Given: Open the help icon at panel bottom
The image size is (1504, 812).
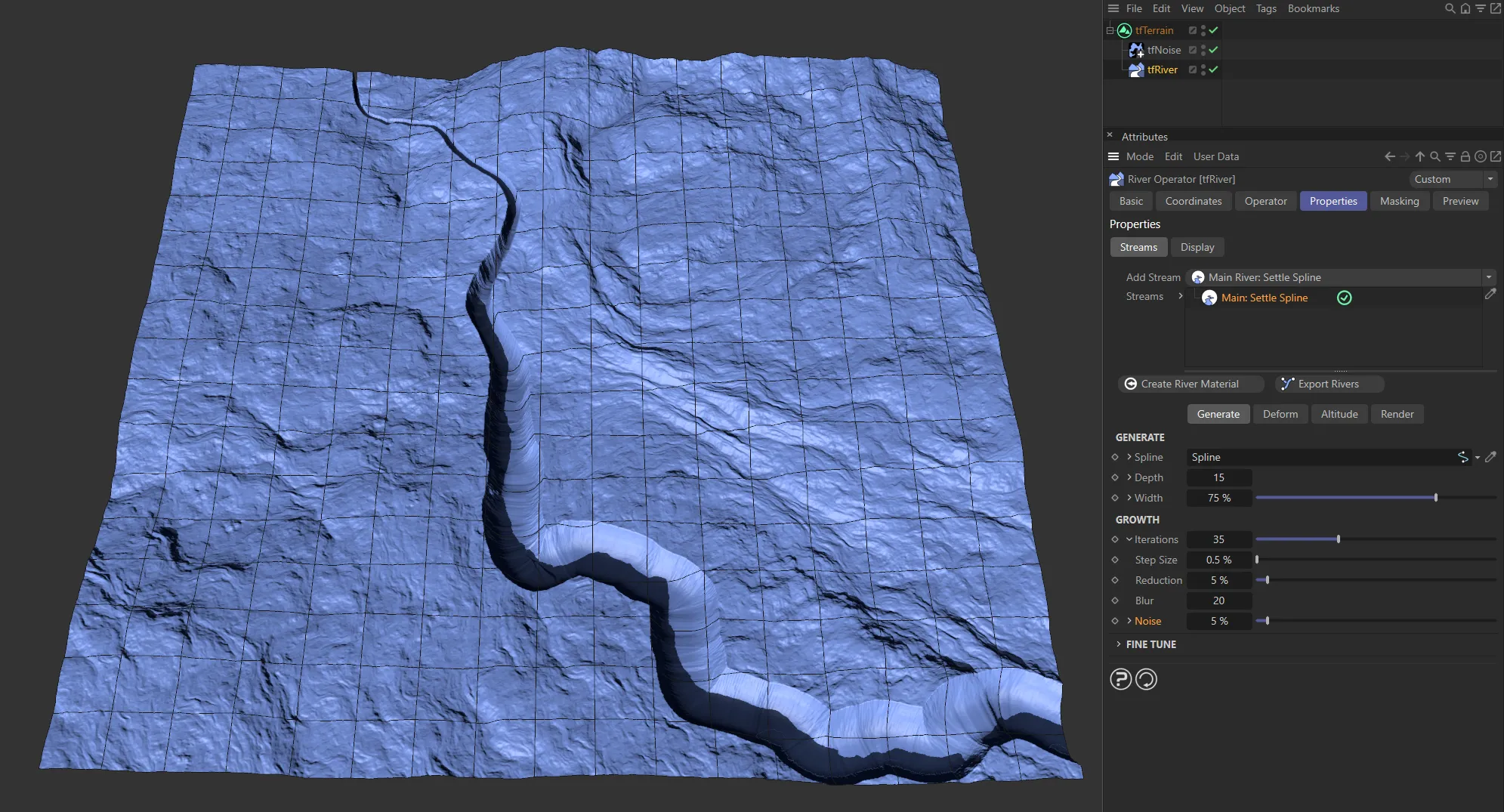Looking at the screenshot, I should [1120, 679].
